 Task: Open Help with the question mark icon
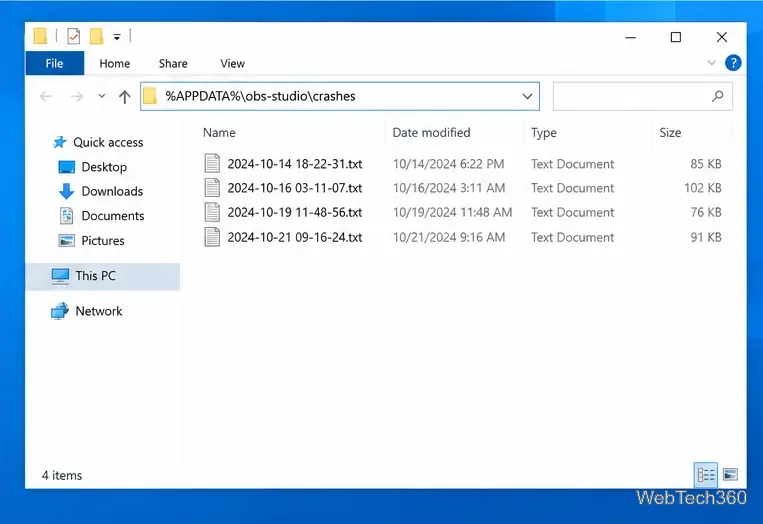pos(733,63)
